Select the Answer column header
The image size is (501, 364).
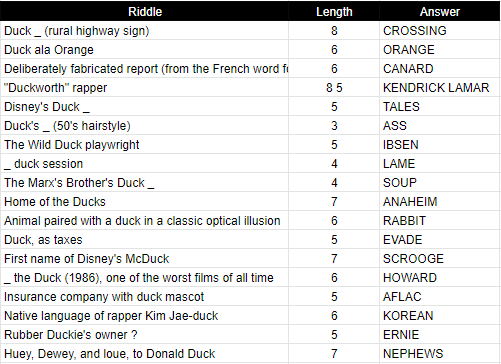pos(440,11)
